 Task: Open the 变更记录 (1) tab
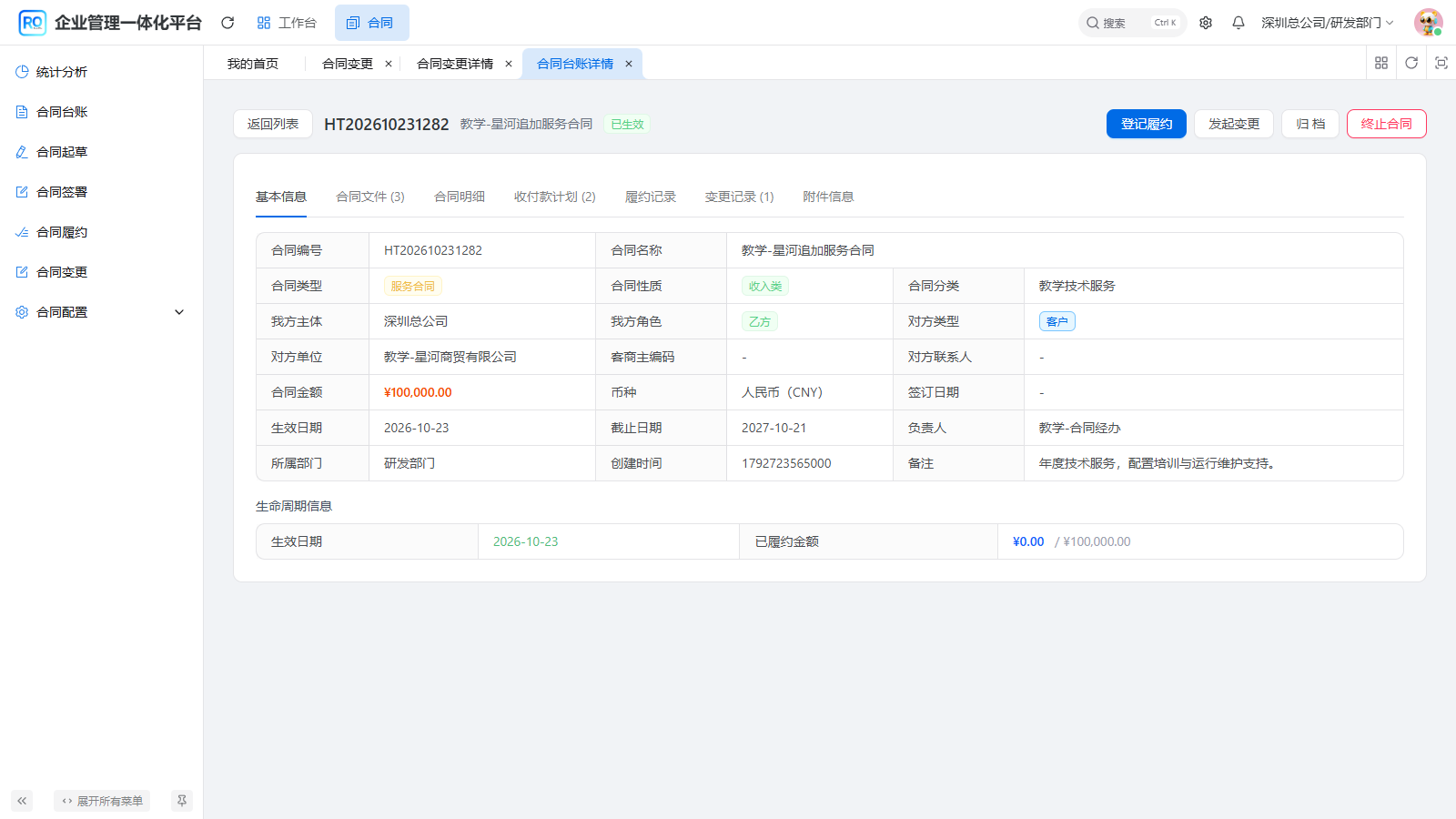pos(740,197)
